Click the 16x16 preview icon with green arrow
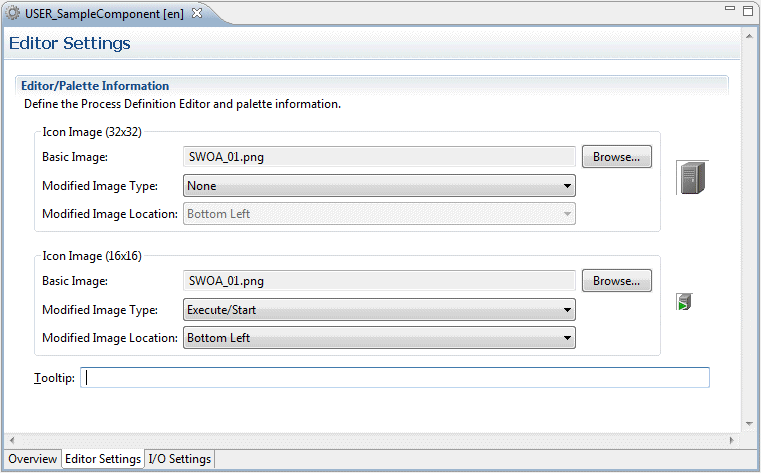761x473 pixels. pyautogui.click(x=684, y=302)
